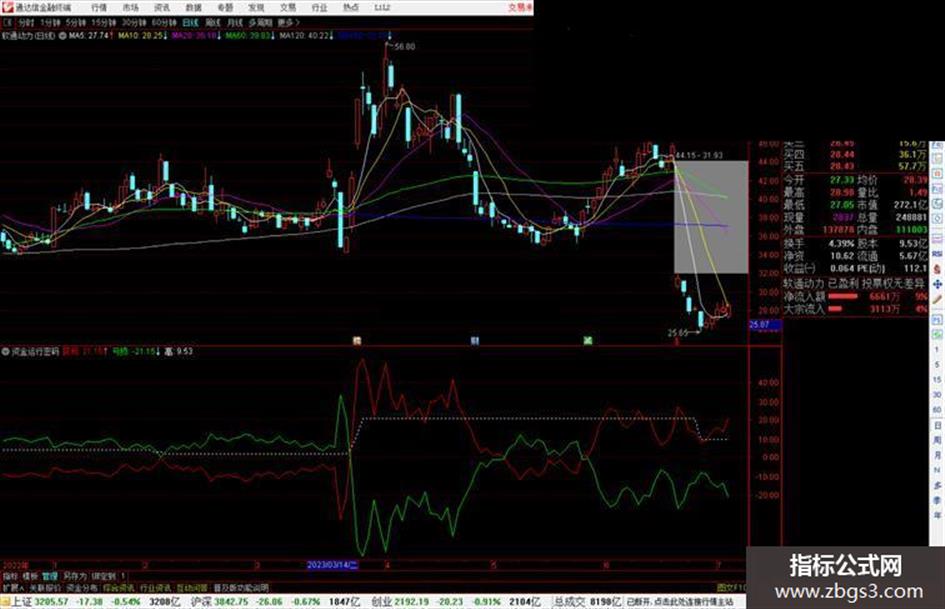
Task: Open the 资金分布 tab
Action: [x=82, y=587]
